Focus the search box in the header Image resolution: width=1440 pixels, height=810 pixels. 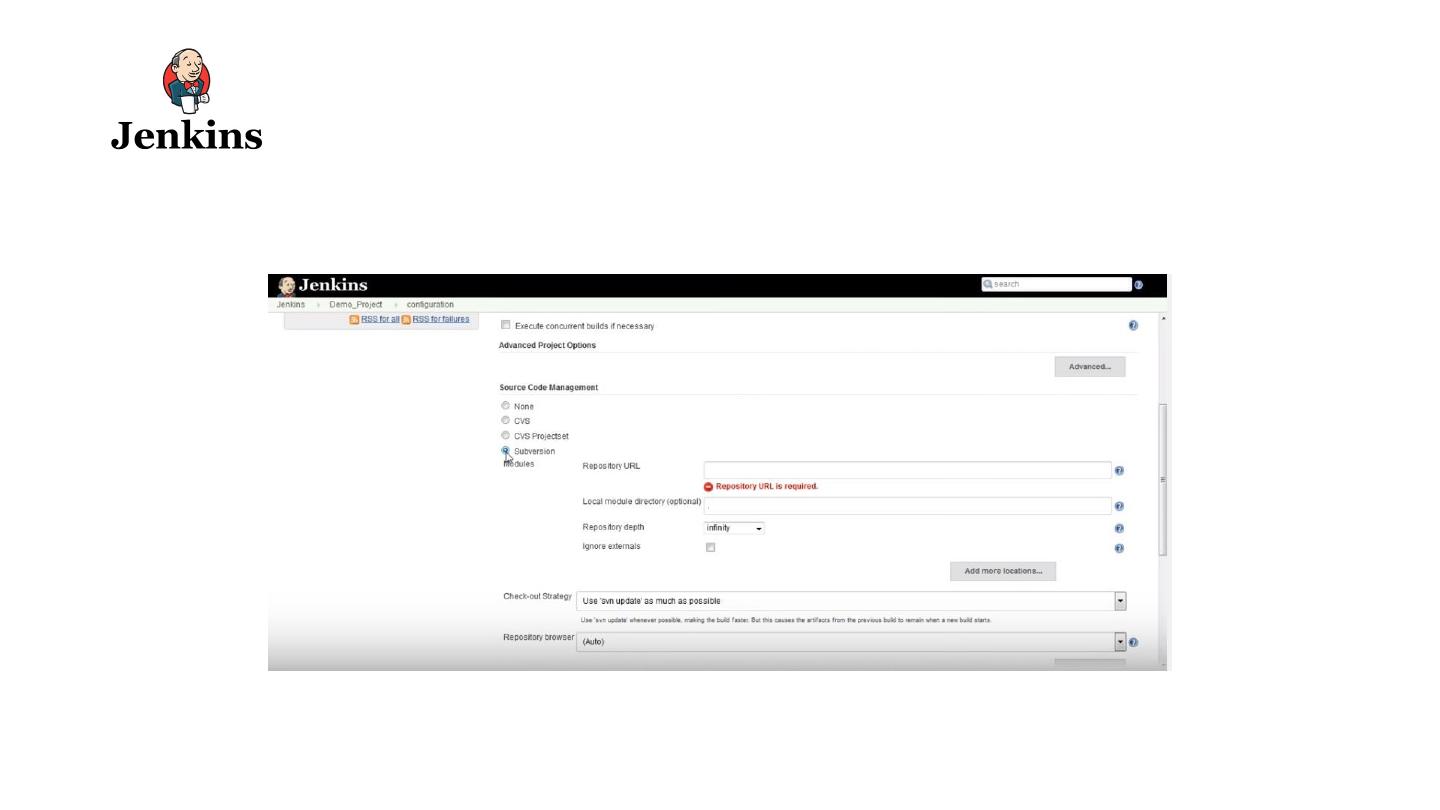click(x=1056, y=284)
